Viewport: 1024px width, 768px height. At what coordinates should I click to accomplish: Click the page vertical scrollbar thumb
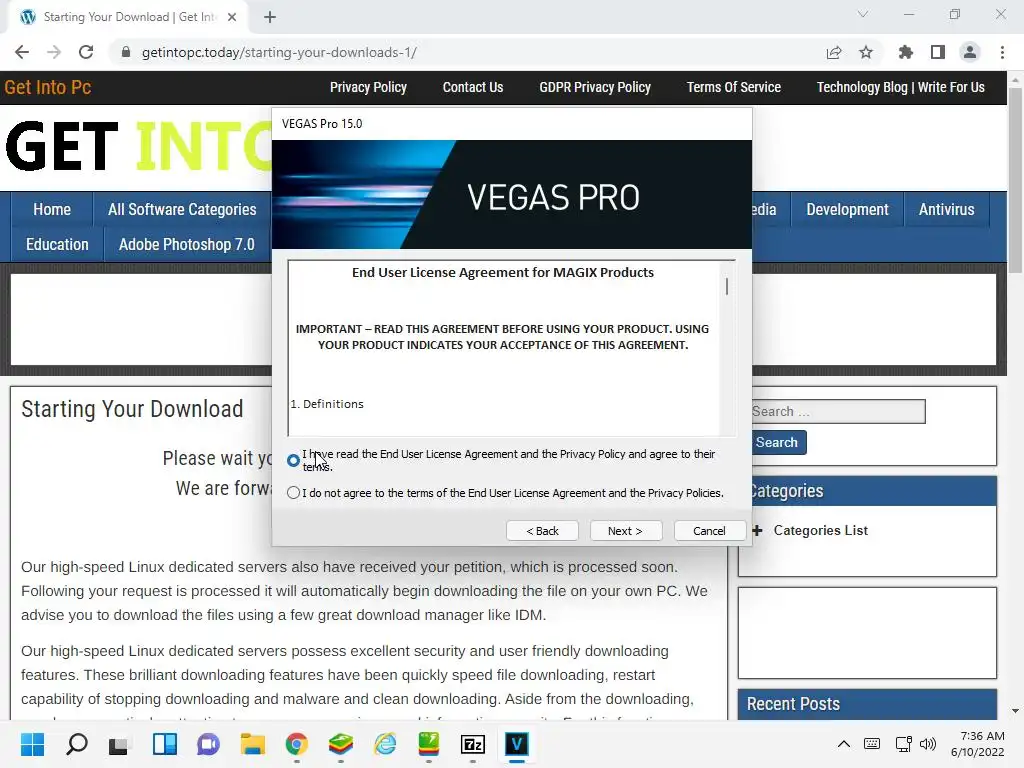tap(1015, 180)
